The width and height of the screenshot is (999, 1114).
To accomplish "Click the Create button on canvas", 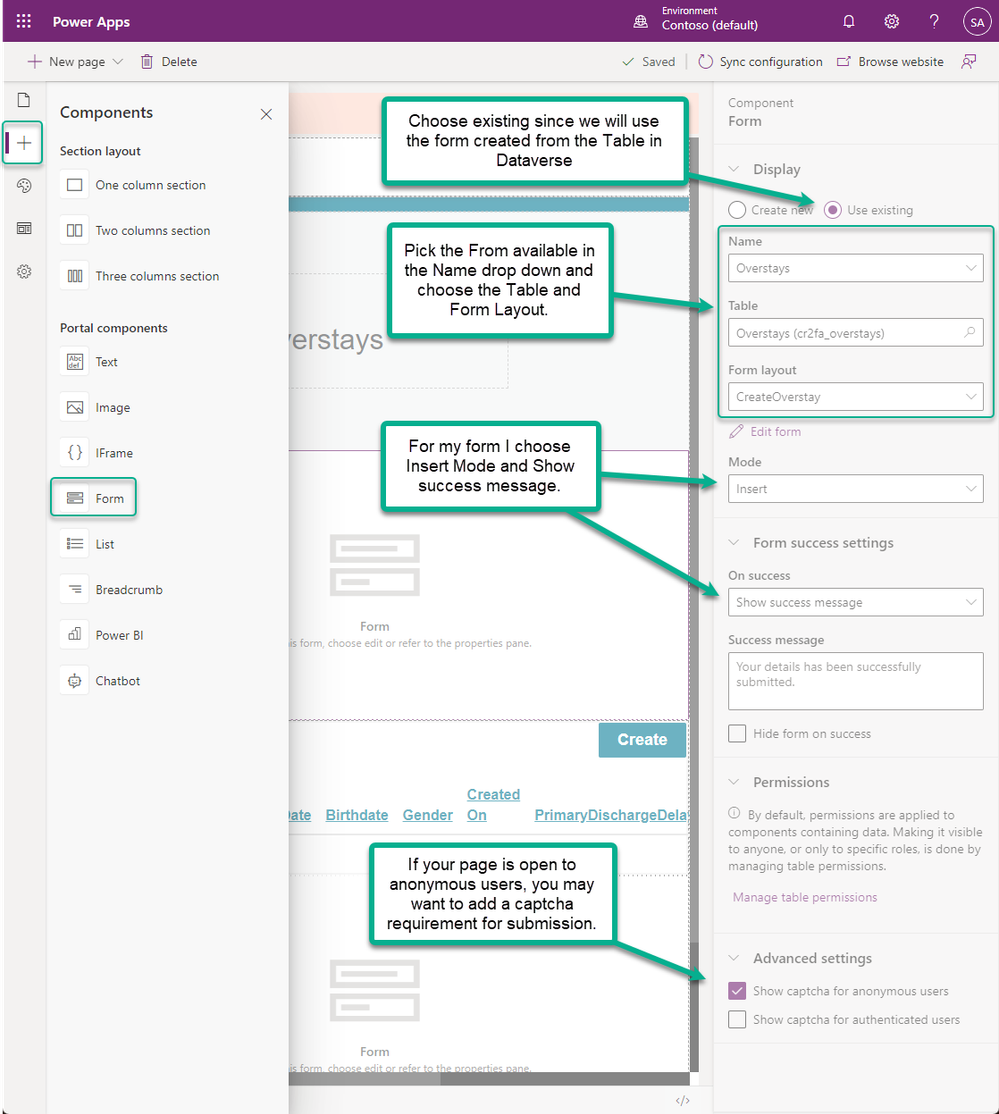I will coord(642,740).
